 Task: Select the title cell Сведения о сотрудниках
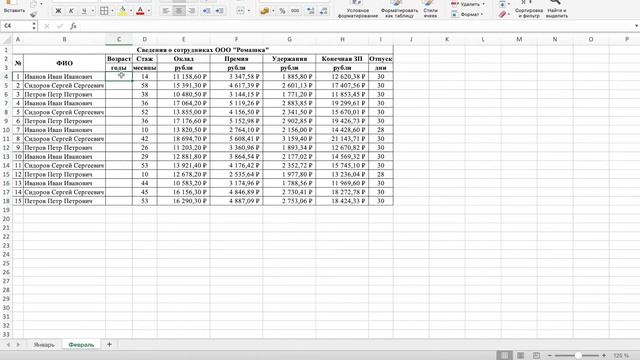point(203,50)
